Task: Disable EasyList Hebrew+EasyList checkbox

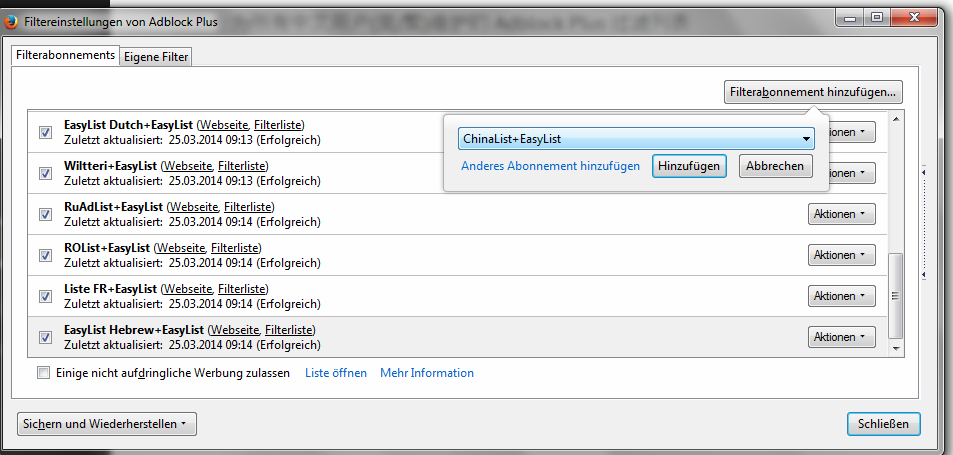Action: coord(45,337)
